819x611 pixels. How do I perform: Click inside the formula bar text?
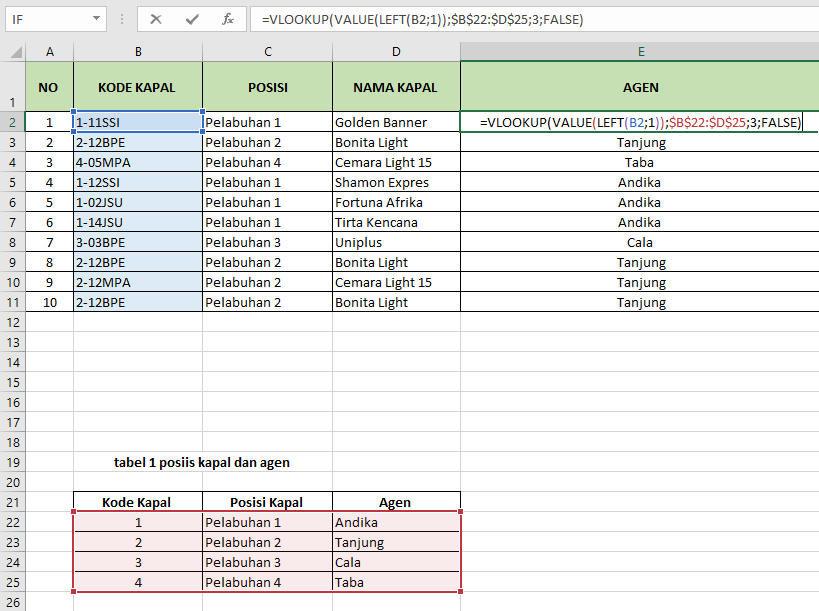coord(533,19)
